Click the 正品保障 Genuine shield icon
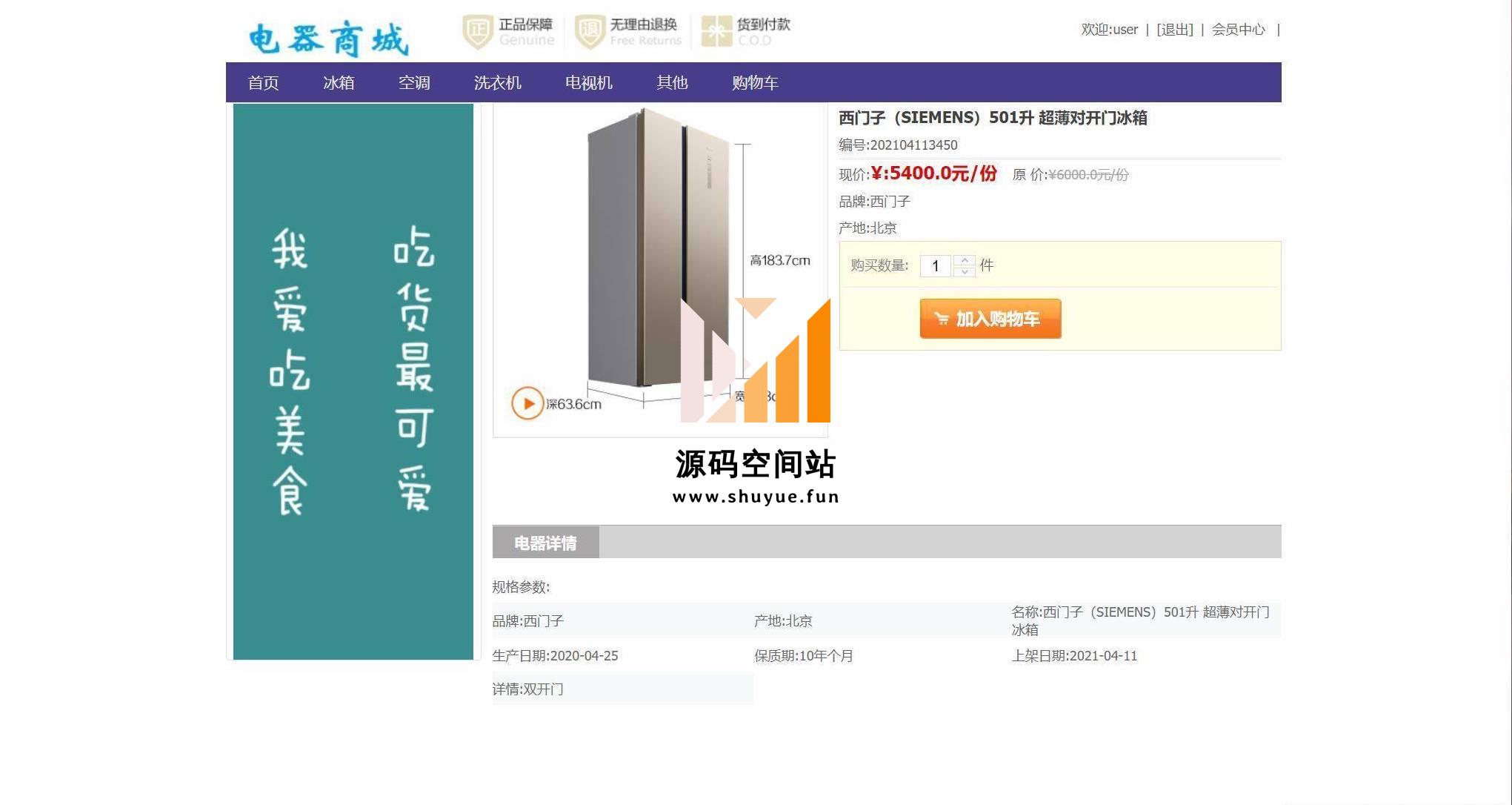 (478, 32)
